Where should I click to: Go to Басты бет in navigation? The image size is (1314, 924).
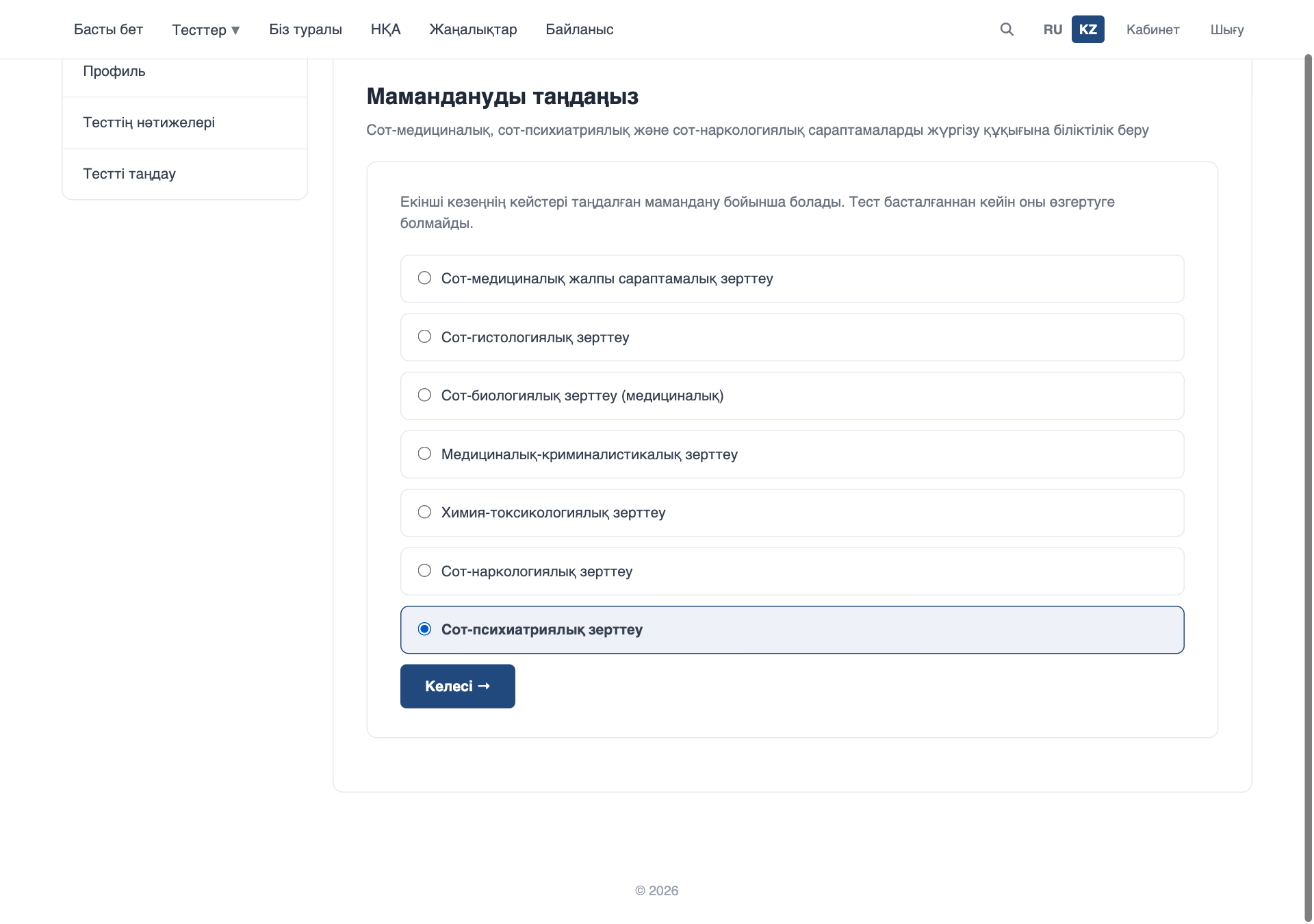click(x=108, y=29)
